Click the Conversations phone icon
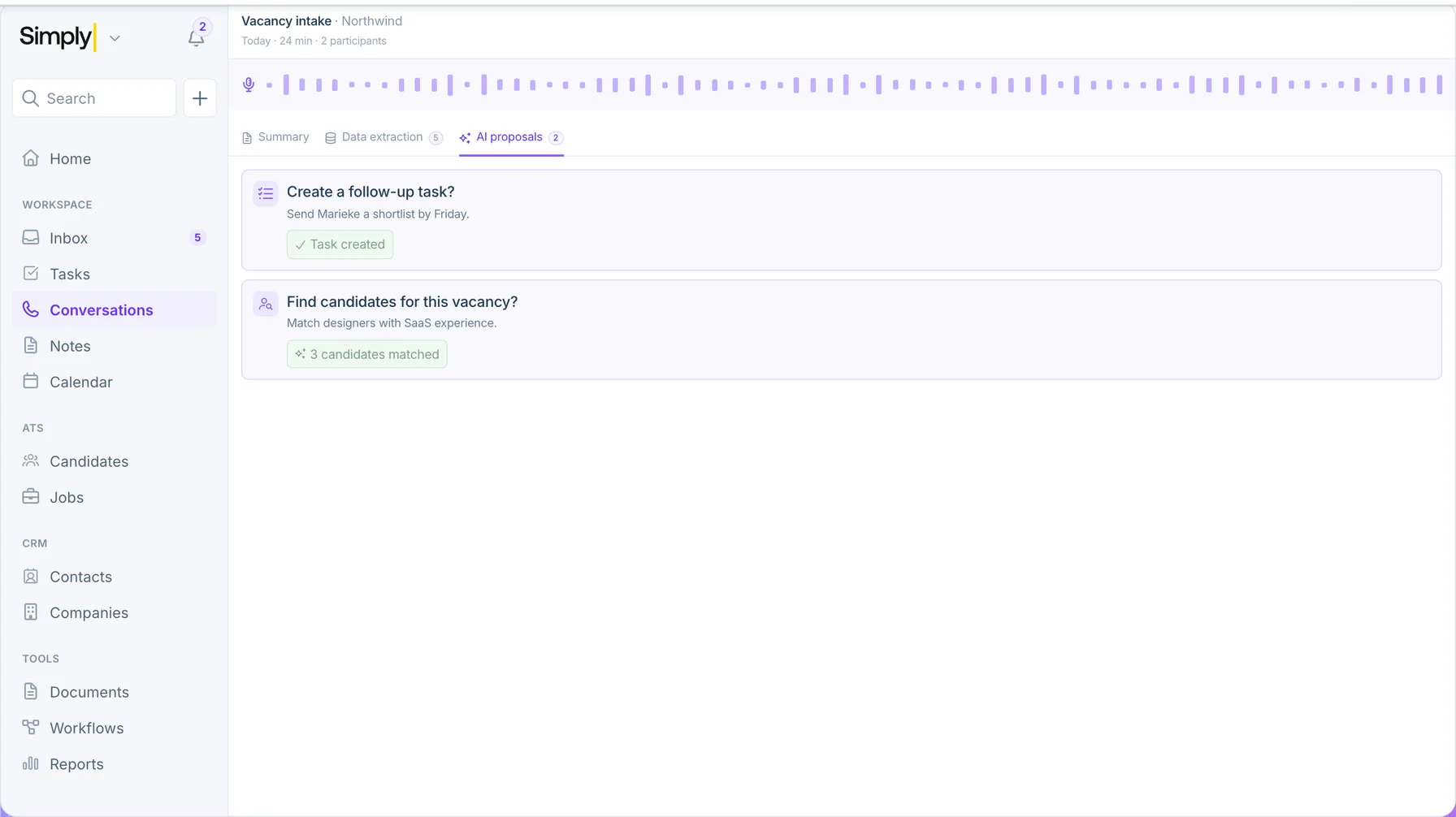The image size is (1456, 817). [x=31, y=309]
